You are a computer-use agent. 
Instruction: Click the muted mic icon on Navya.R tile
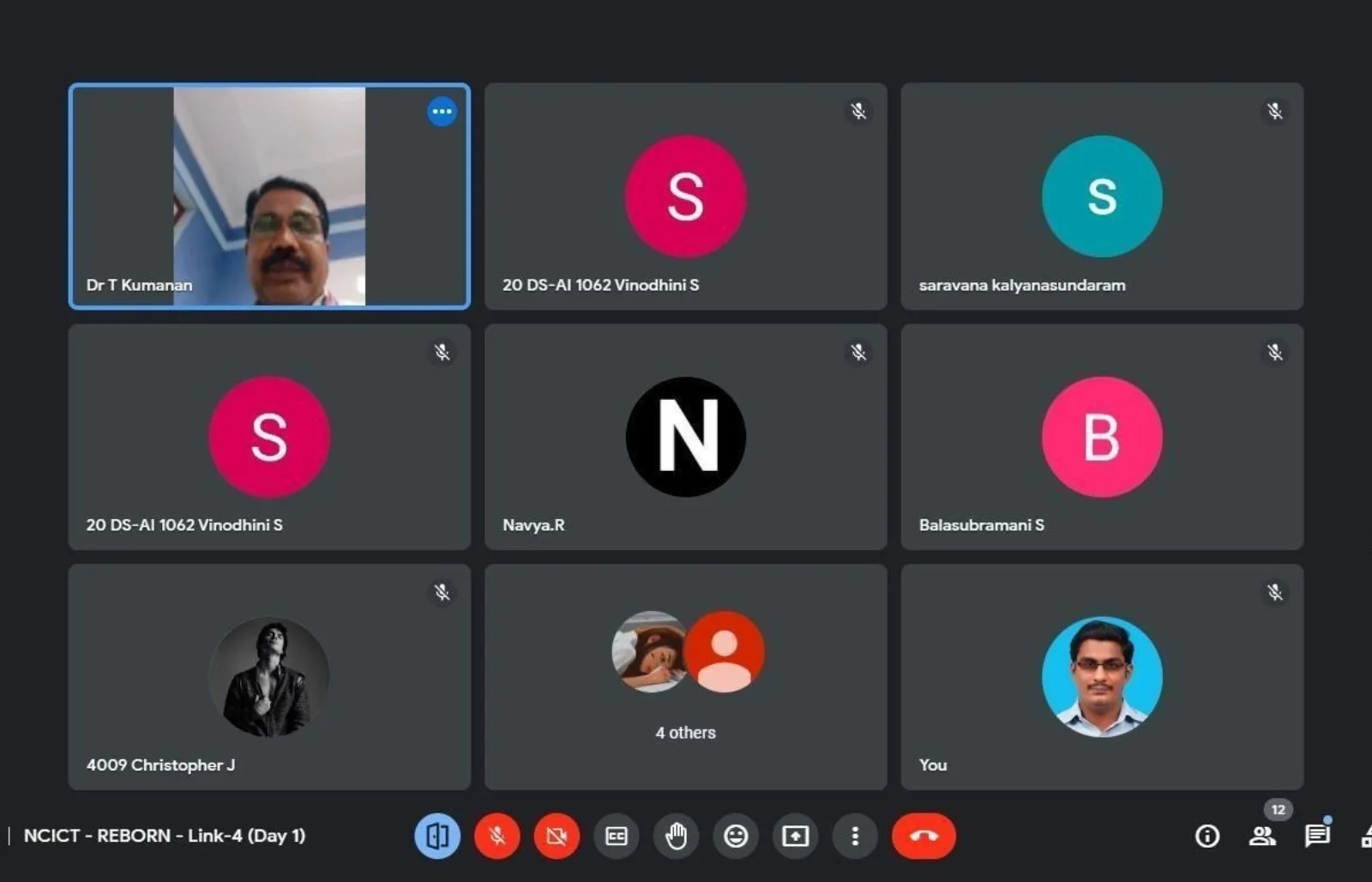click(x=858, y=353)
